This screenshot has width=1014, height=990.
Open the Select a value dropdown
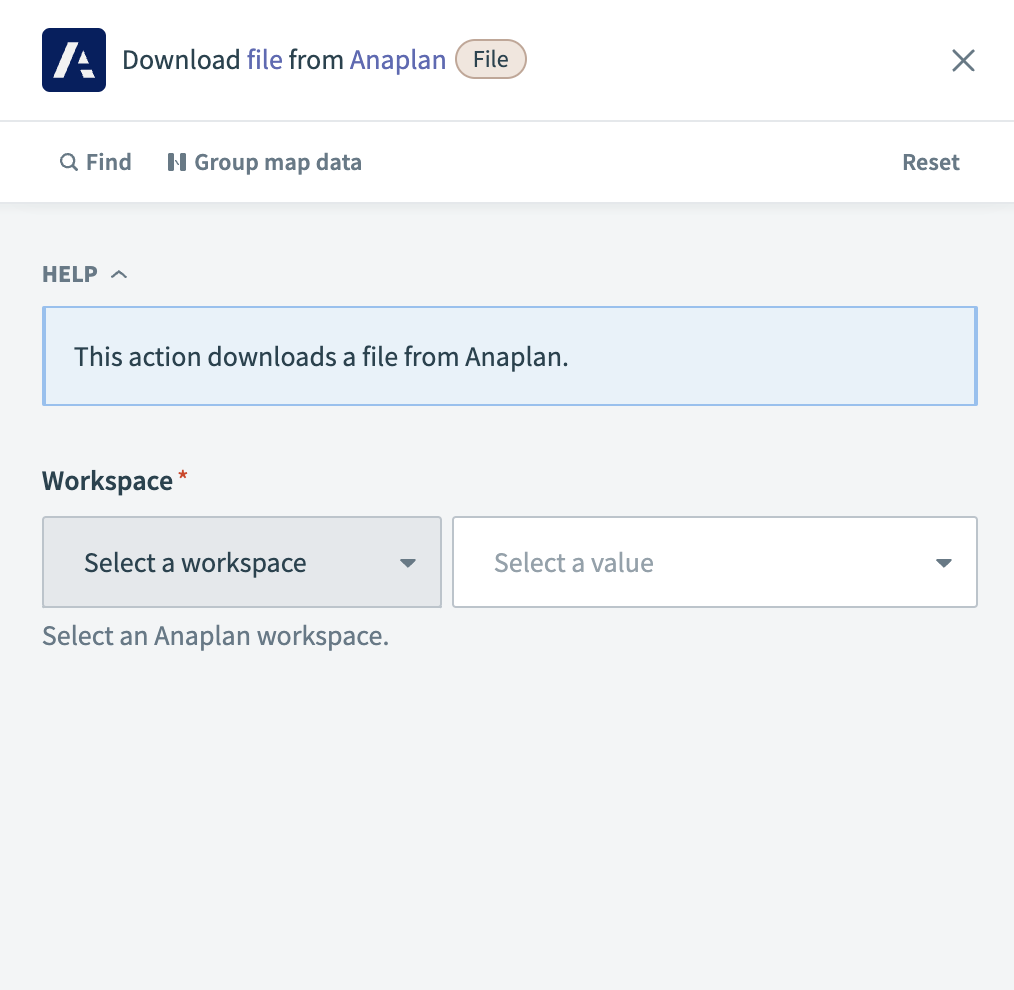click(x=714, y=562)
